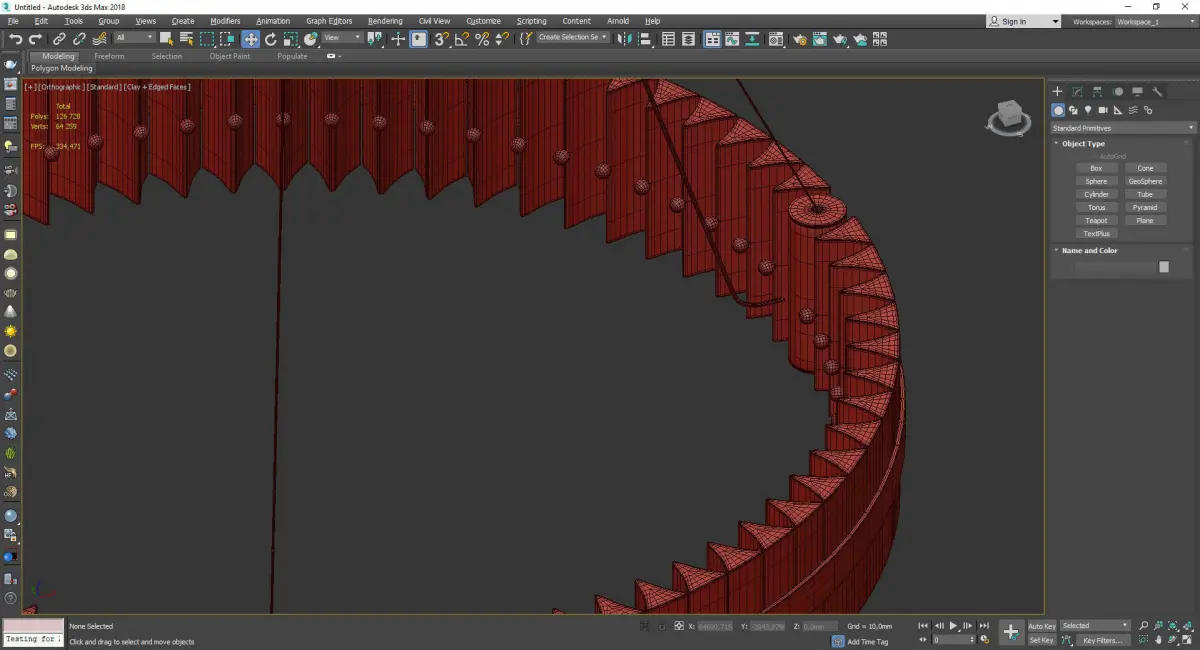The height and width of the screenshot is (650, 1200).
Task: Activate the Select and Rotate tool
Action: (270, 39)
